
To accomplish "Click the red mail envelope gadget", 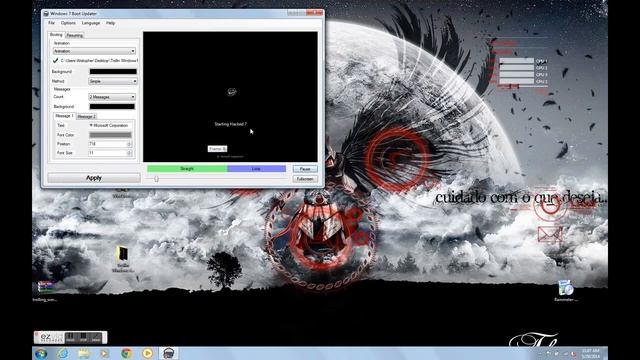I will click(x=550, y=235).
